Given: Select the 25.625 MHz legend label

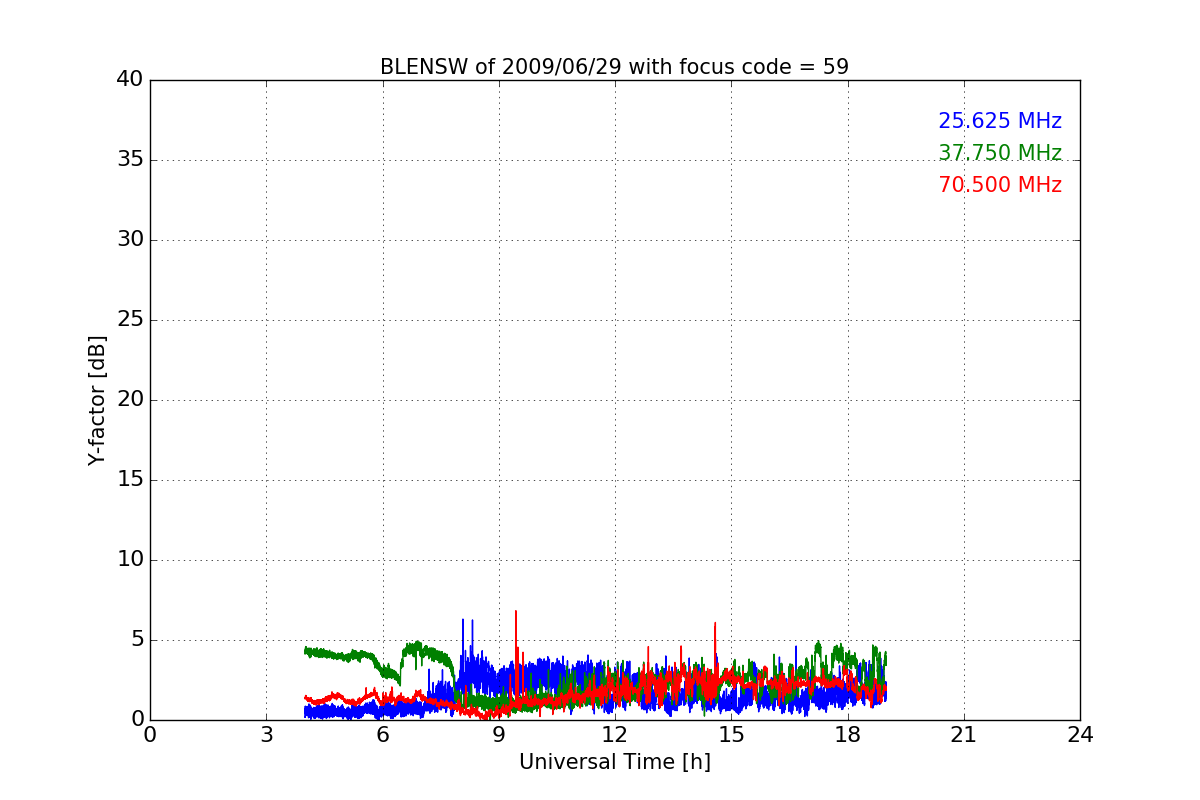Looking at the screenshot, I should (1000, 121).
